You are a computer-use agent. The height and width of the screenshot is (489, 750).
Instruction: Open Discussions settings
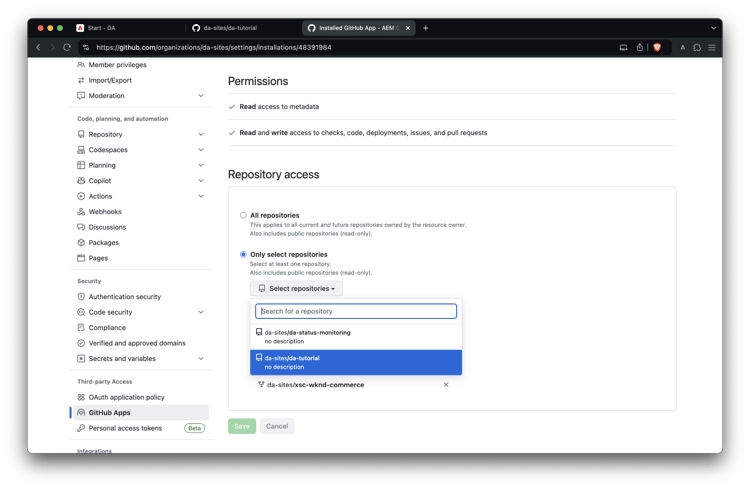tap(107, 227)
